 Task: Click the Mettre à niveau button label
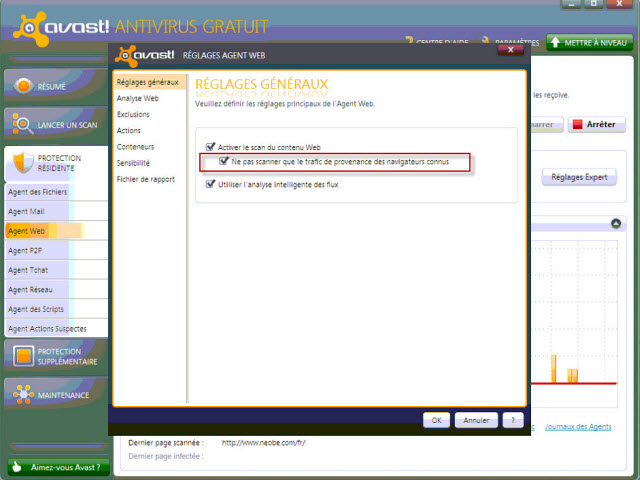click(x=596, y=43)
